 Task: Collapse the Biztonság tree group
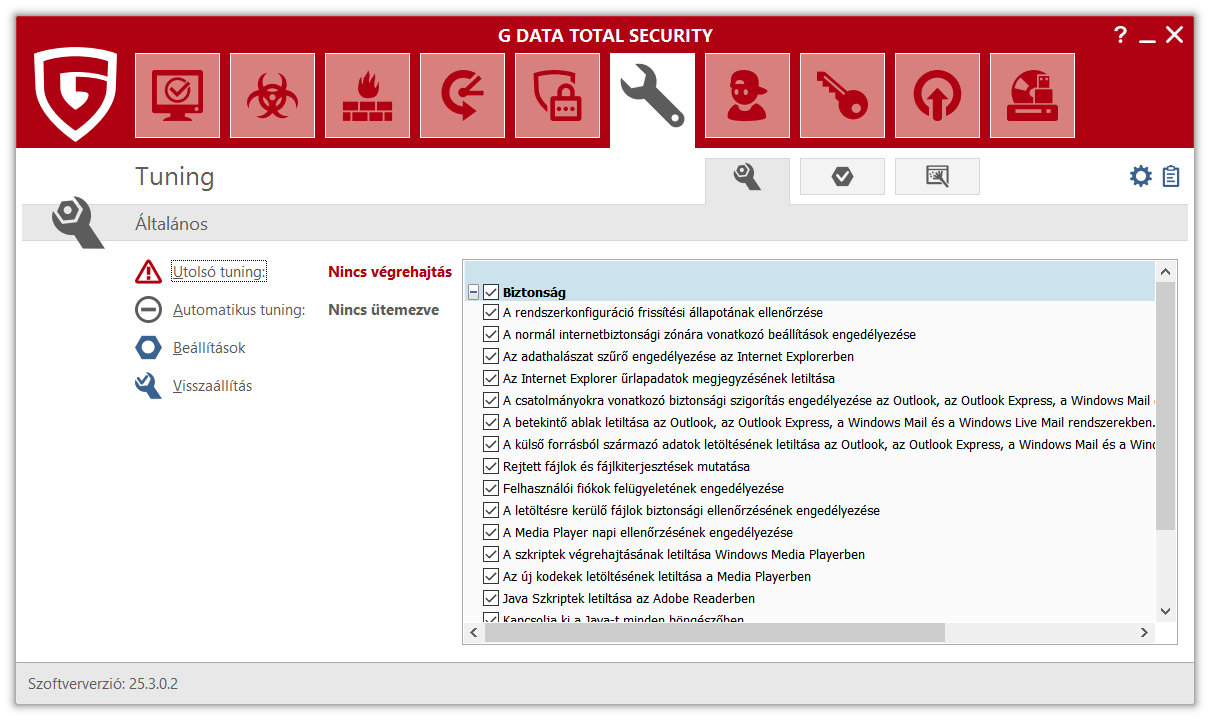coord(473,293)
